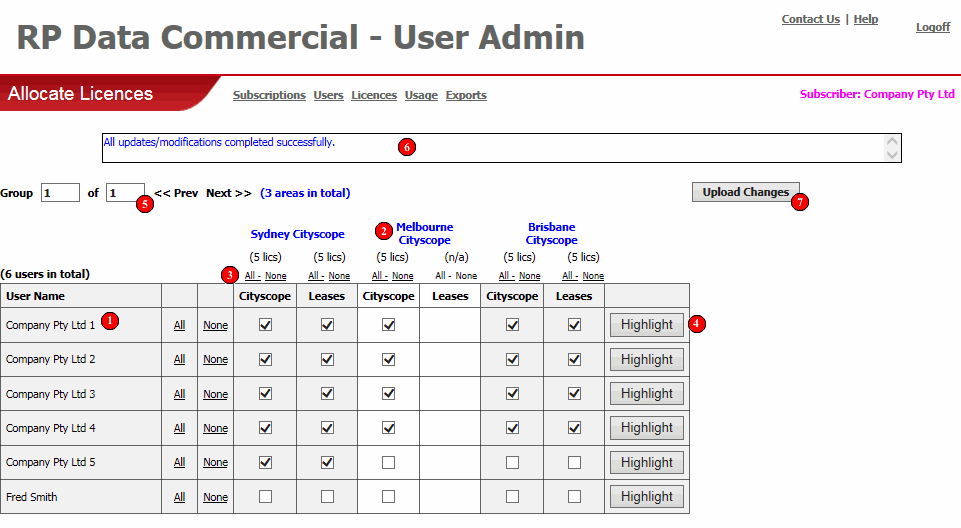Log off via the Logoff link
Viewport: 961px width, 528px height.
coord(933,27)
